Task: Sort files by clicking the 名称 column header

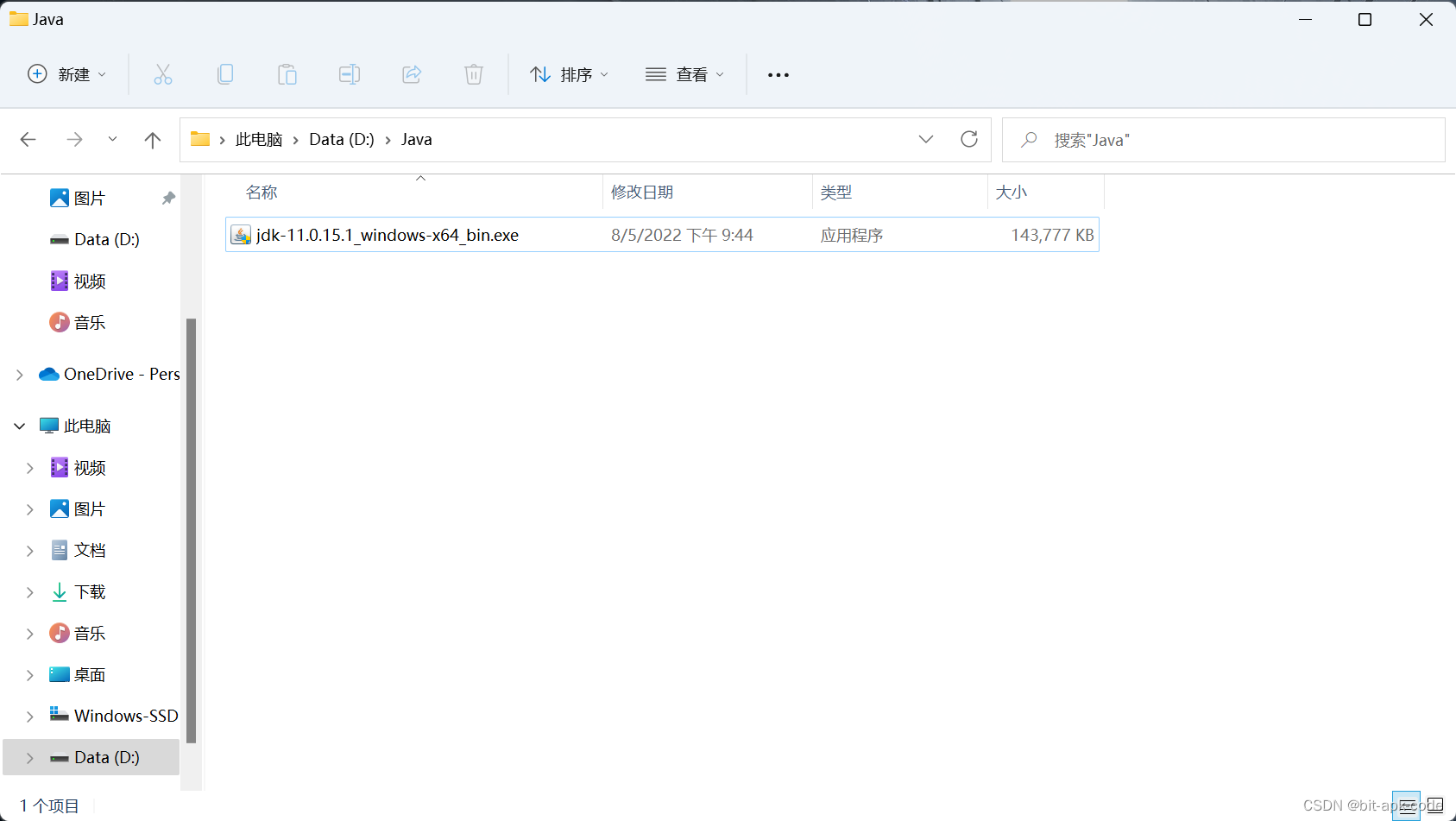Action: 262,192
